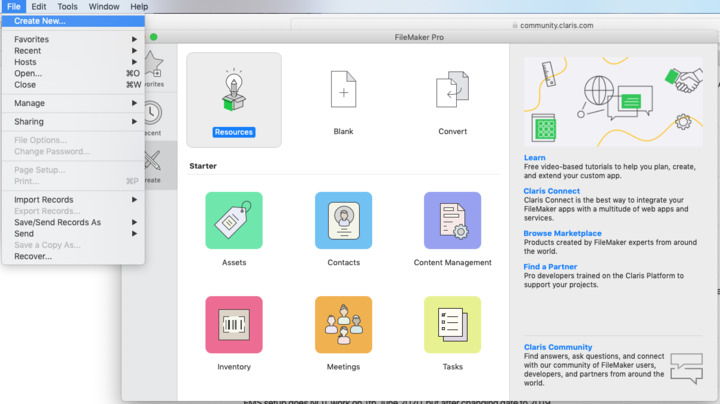Follow the Learn link
The height and width of the screenshot is (404, 720).
coord(534,157)
